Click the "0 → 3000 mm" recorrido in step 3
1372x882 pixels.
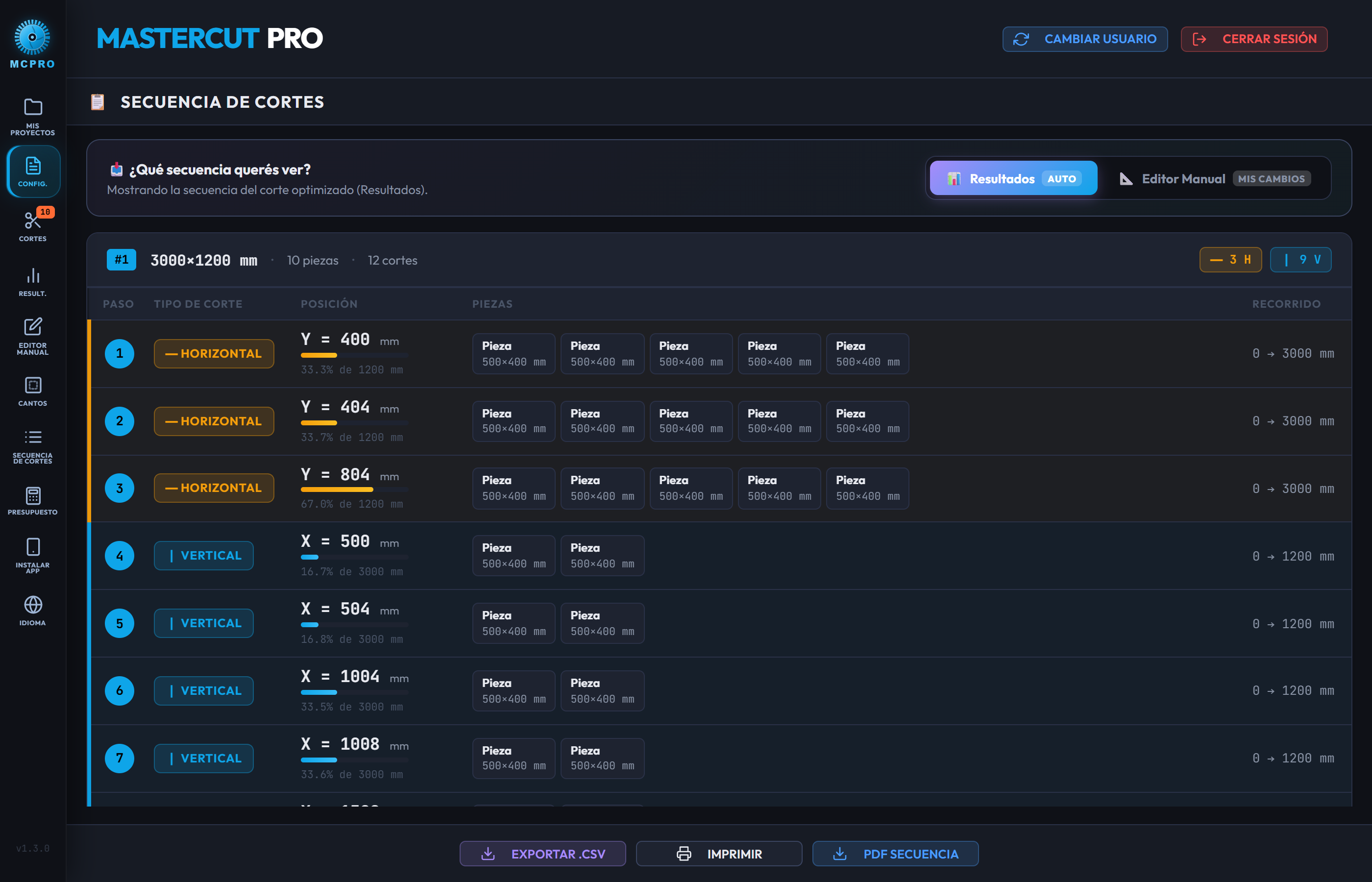pyautogui.click(x=1293, y=489)
